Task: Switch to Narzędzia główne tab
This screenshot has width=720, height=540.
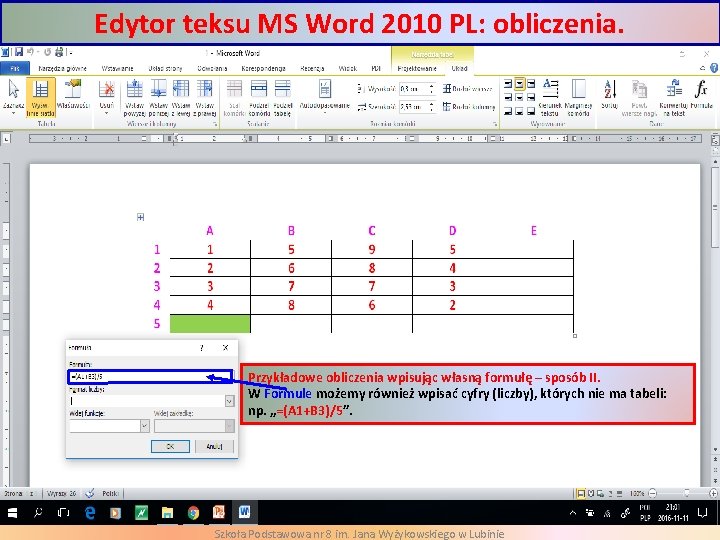Action: (x=62, y=68)
